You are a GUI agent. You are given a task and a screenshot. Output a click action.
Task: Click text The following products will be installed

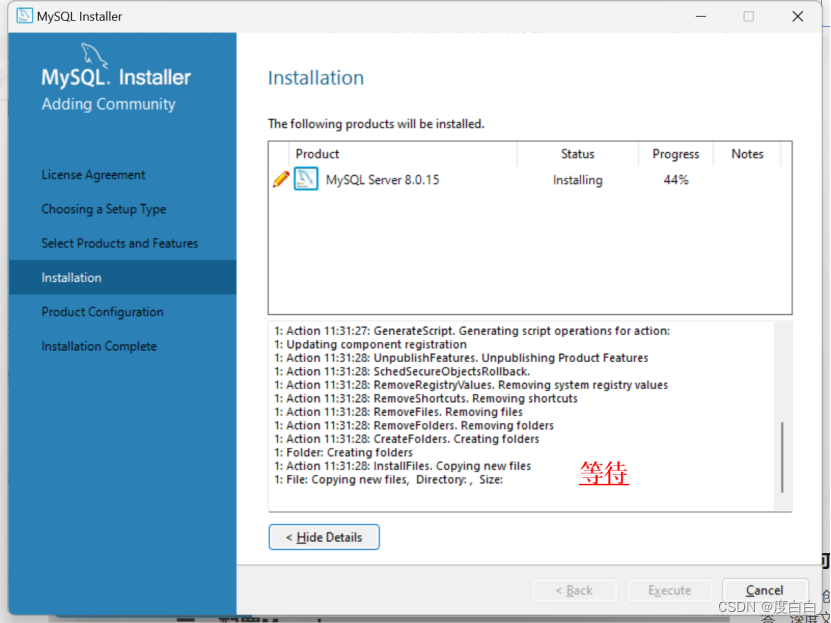[x=376, y=124]
